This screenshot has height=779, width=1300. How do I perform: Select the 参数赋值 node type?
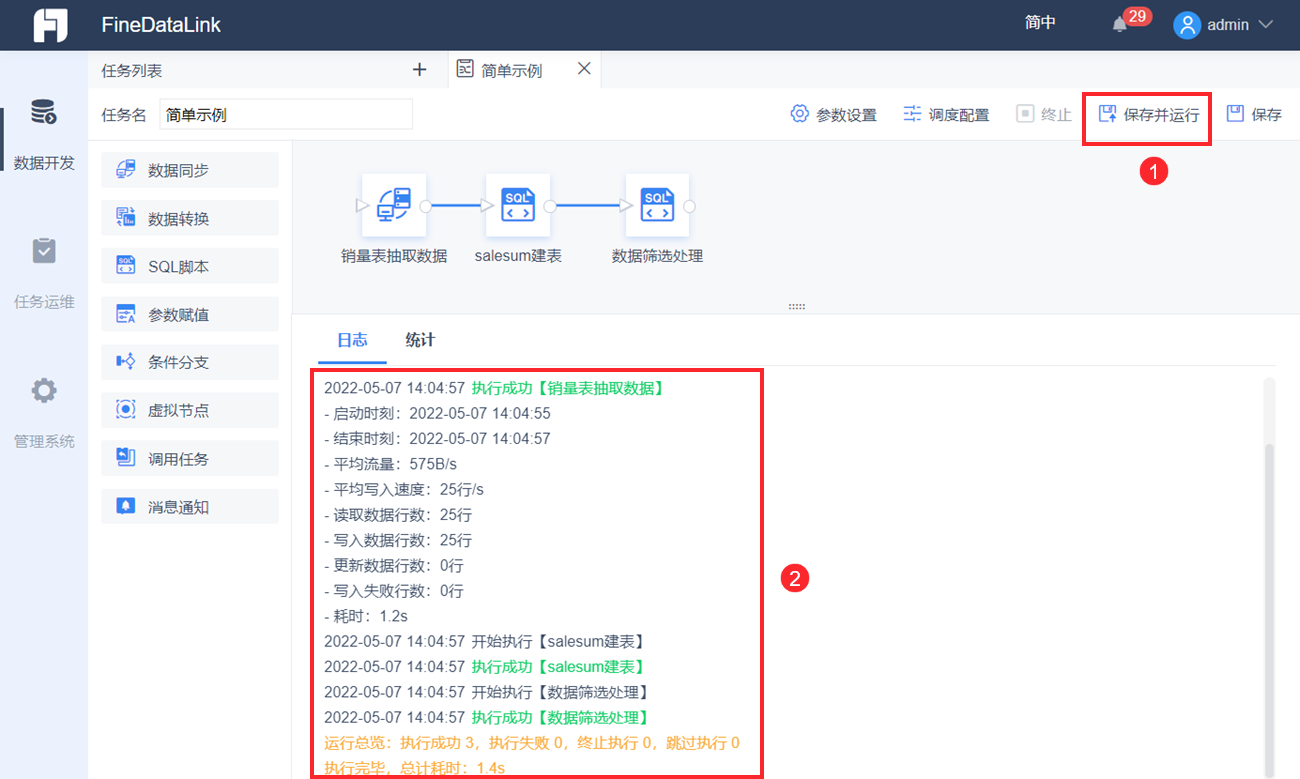click(190, 314)
